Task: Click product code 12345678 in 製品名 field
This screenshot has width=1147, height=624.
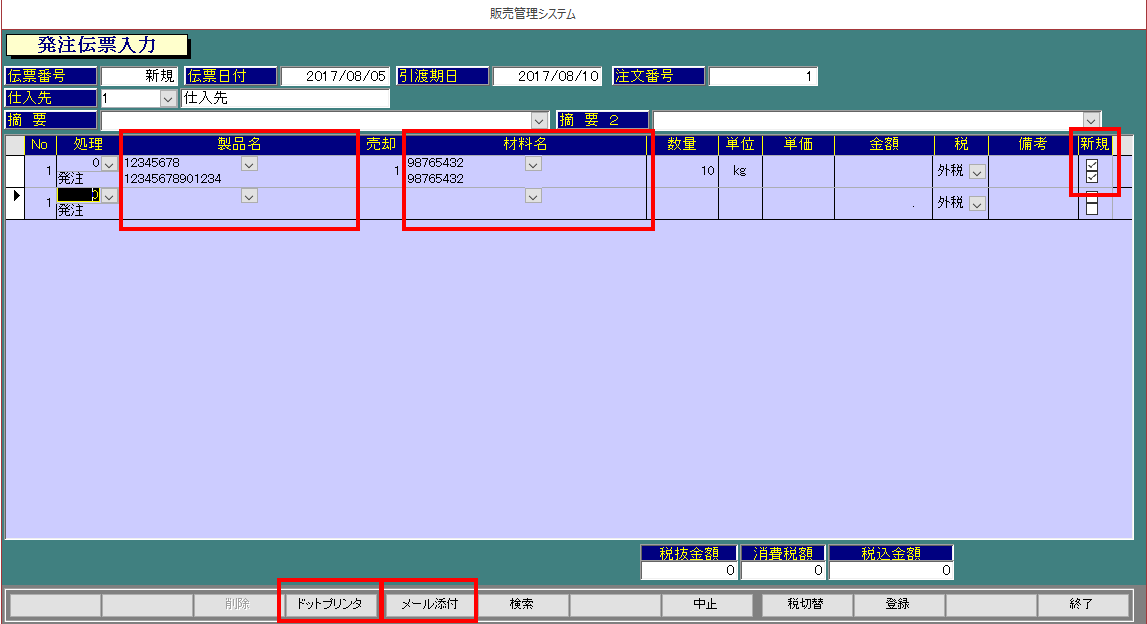Action: 152,163
